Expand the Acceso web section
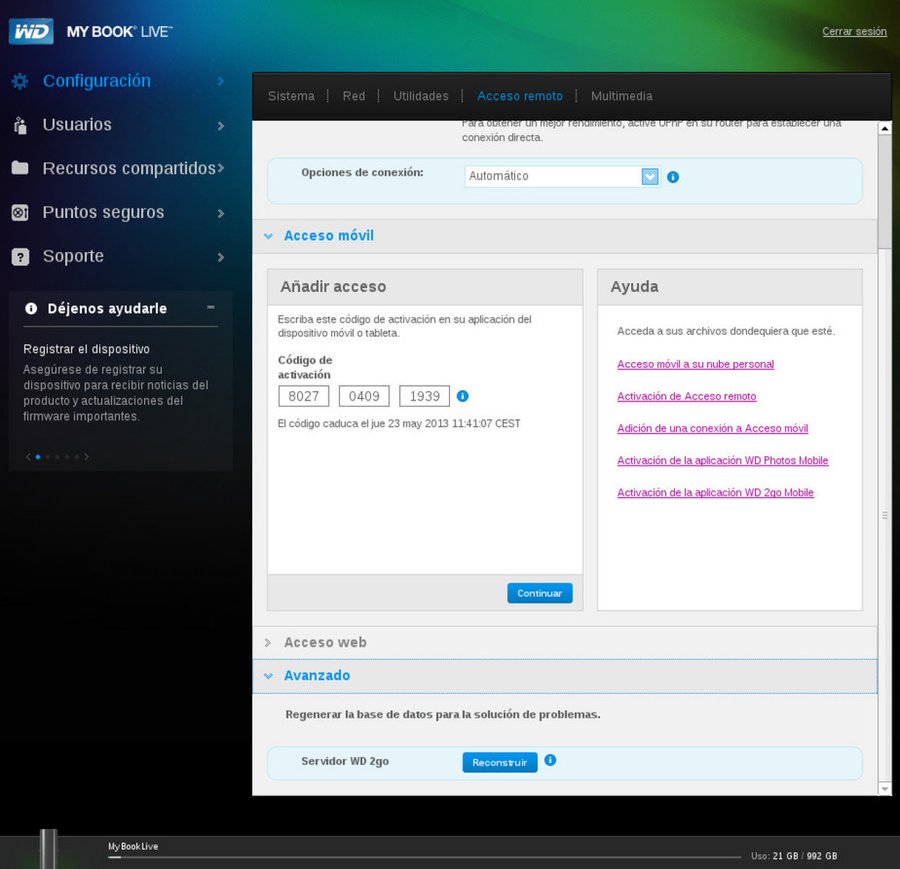900x869 pixels. point(268,643)
